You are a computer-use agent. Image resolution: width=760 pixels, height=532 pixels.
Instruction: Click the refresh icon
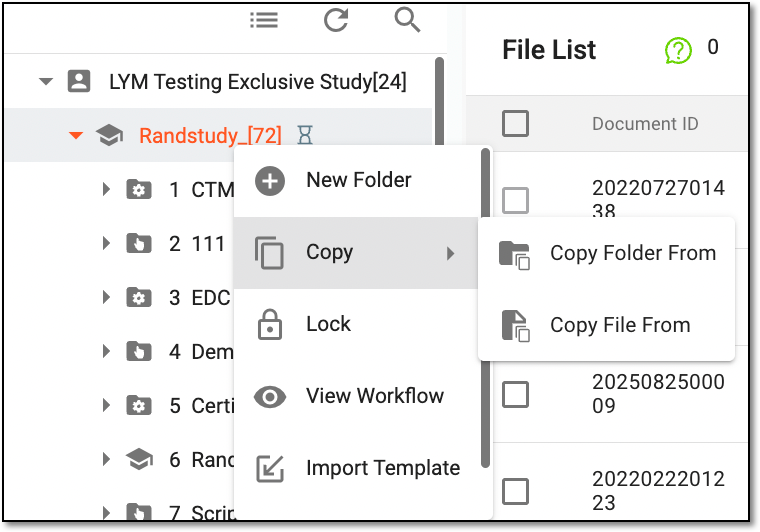[336, 20]
